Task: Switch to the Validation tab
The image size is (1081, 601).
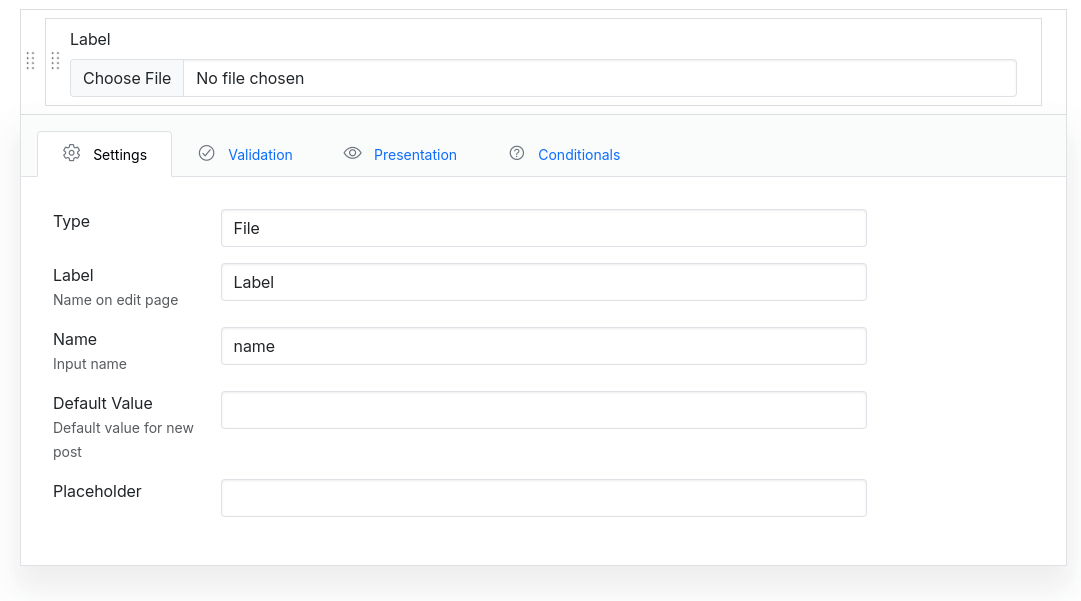Action: coord(260,154)
